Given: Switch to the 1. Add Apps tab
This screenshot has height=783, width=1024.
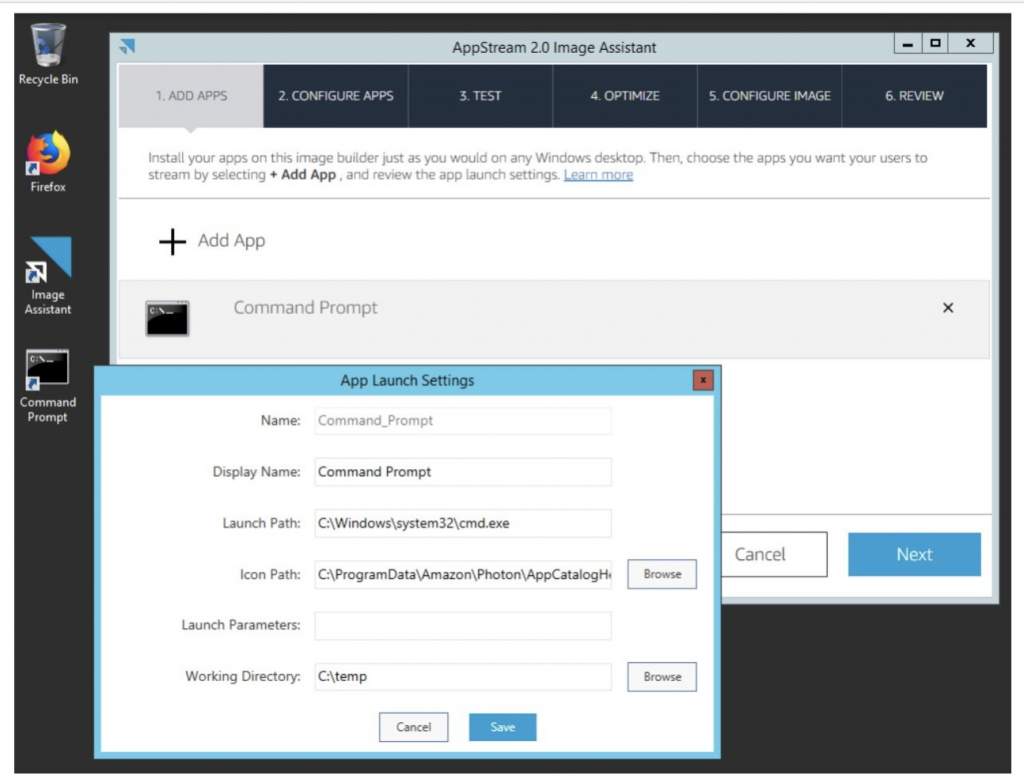Looking at the screenshot, I should [191, 96].
